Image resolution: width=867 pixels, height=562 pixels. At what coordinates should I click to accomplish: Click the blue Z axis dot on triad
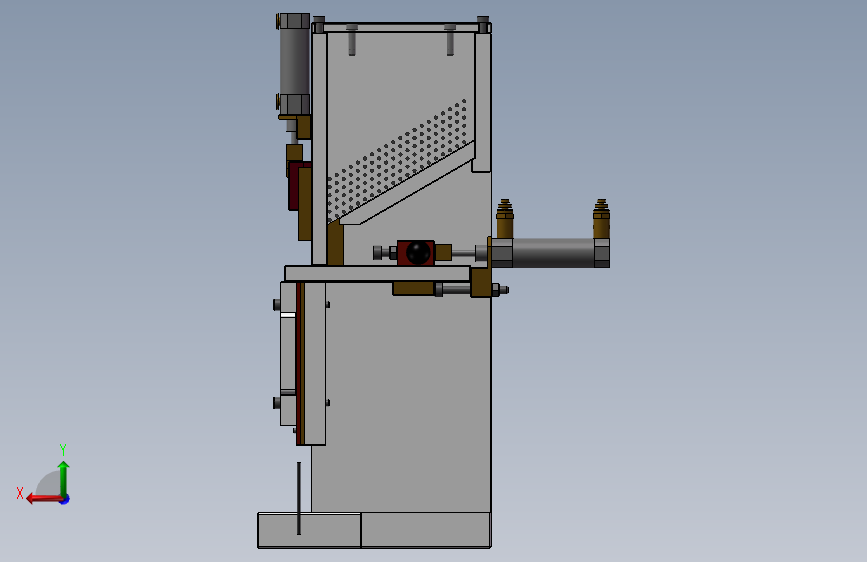65,499
